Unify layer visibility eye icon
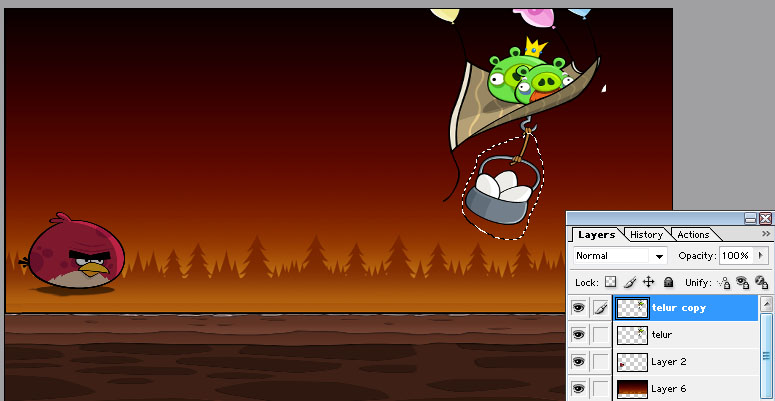Image resolution: width=775 pixels, height=401 pixels. coord(743,283)
